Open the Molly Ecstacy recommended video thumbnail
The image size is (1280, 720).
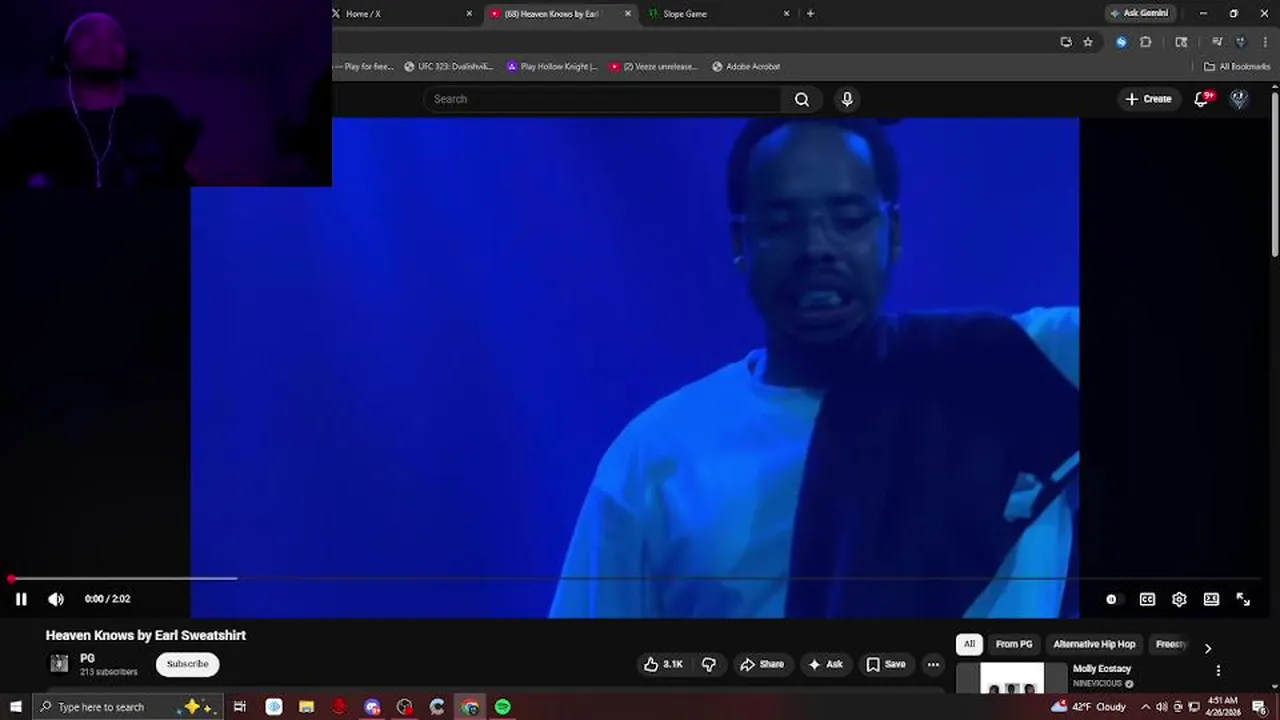pyautogui.click(x=1011, y=678)
